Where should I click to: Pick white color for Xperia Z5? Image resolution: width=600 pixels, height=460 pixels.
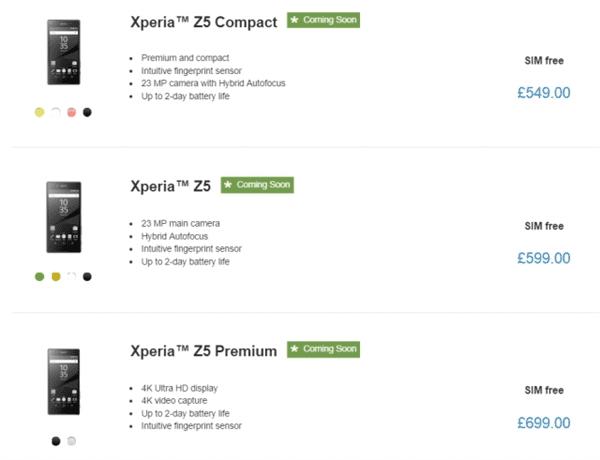click(x=71, y=276)
